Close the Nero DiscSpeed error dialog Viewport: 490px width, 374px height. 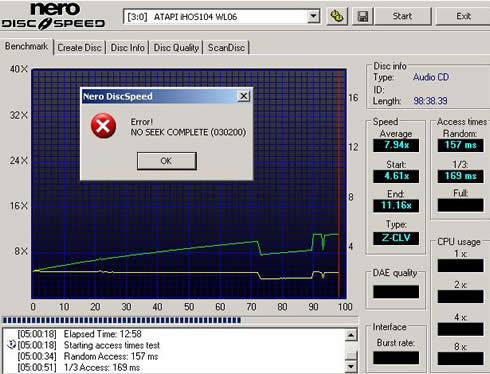pos(244,96)
